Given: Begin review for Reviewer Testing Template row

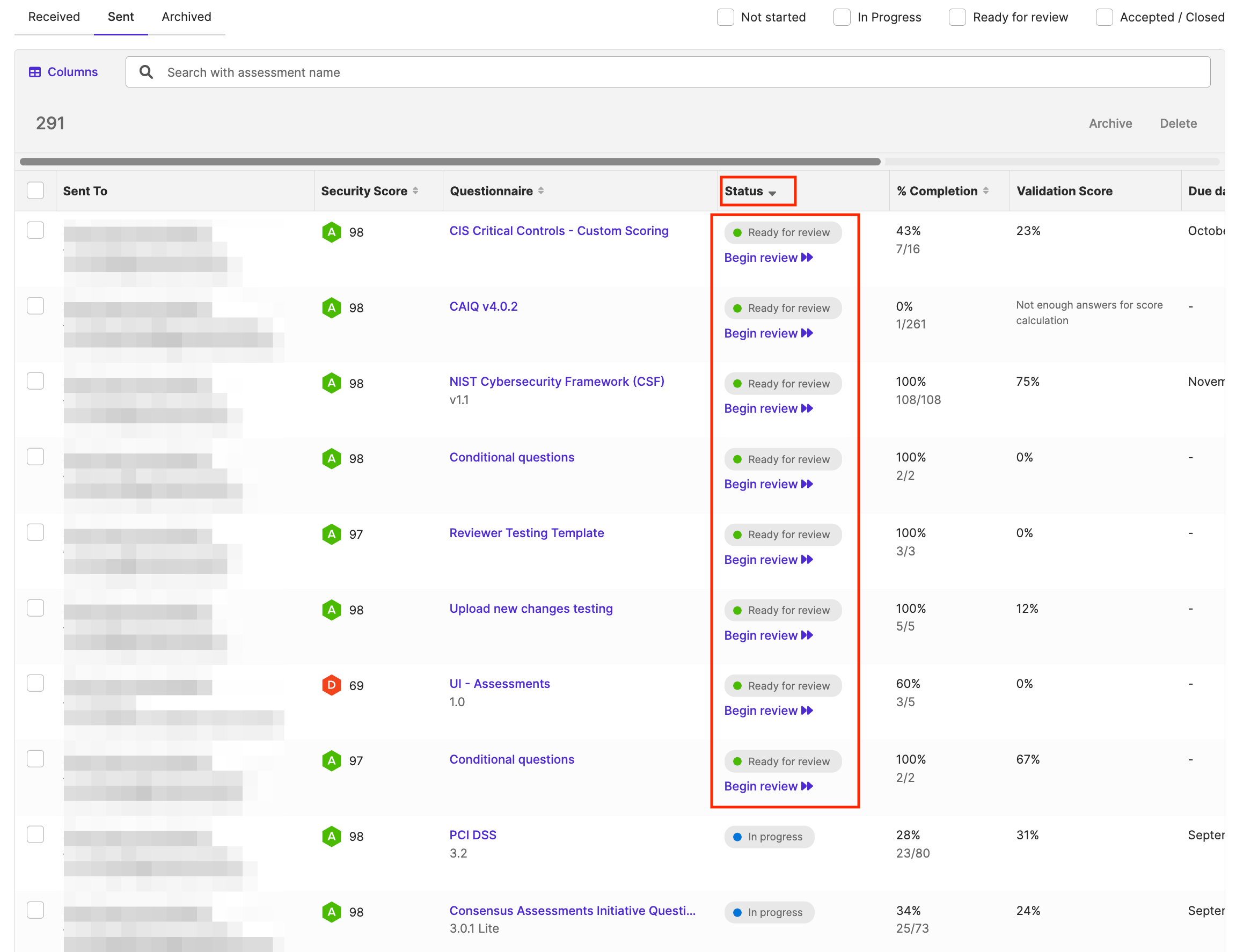Looking at the screenshot, I should point(769,560).
